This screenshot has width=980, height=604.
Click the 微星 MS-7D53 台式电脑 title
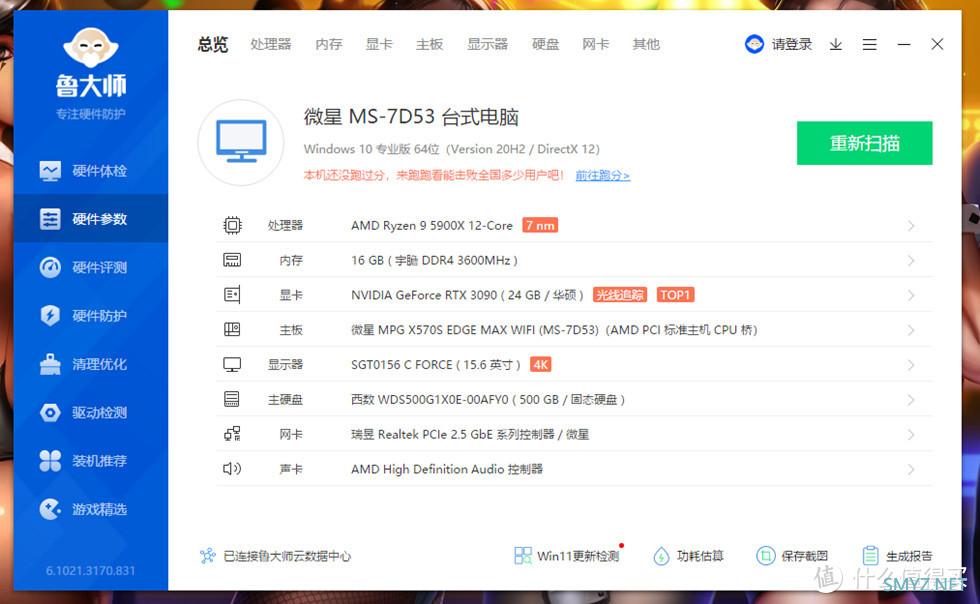411,117
